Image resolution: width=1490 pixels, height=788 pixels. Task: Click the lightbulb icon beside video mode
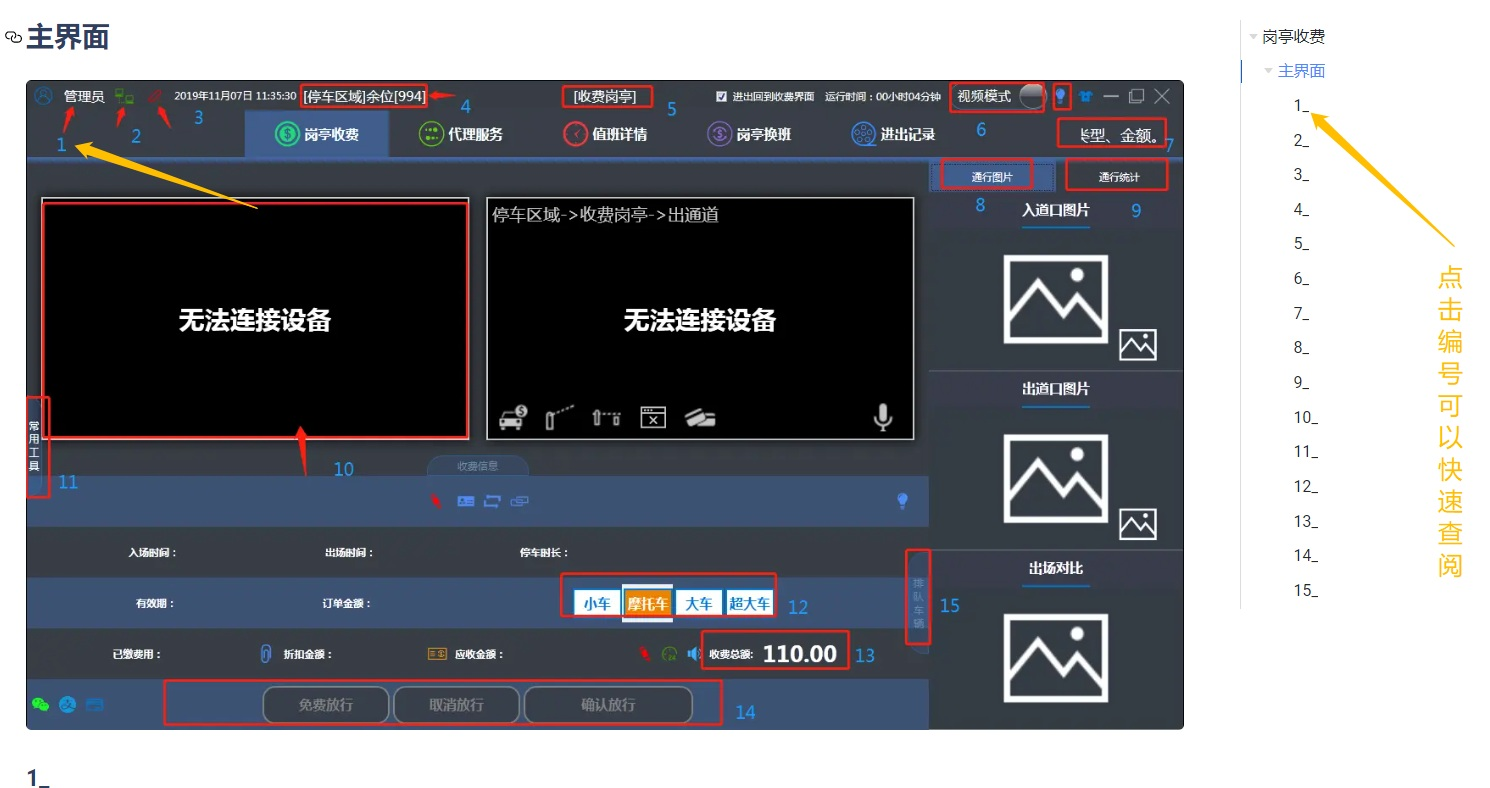(1060, 96)
